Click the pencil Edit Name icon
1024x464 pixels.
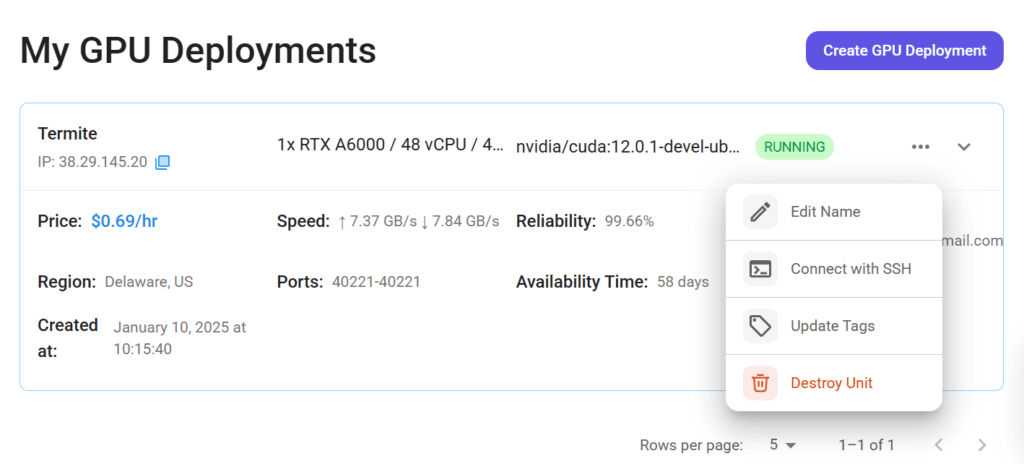coord(760,212)
